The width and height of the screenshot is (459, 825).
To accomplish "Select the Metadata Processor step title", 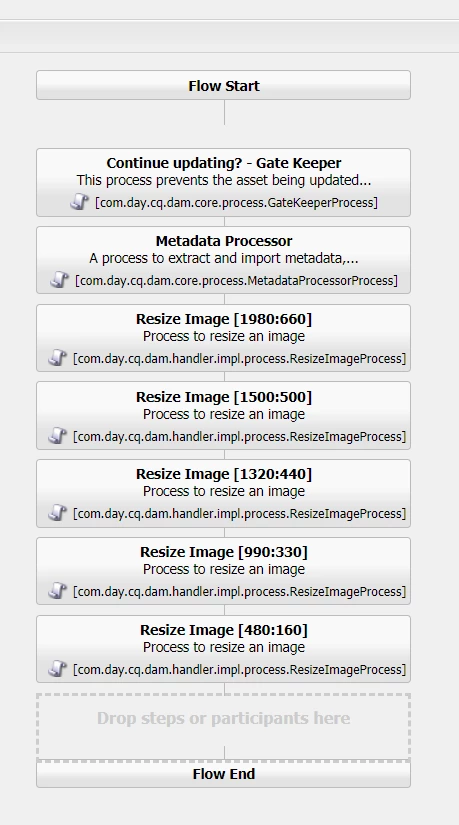I will click(224, 241).
